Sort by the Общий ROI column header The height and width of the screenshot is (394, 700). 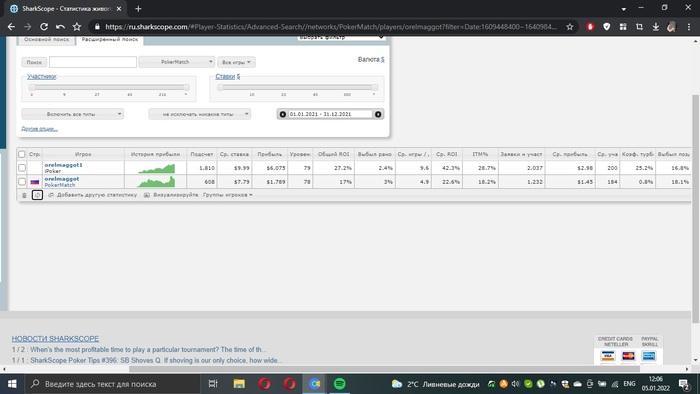pyautogui.click(x=333, y=154)
